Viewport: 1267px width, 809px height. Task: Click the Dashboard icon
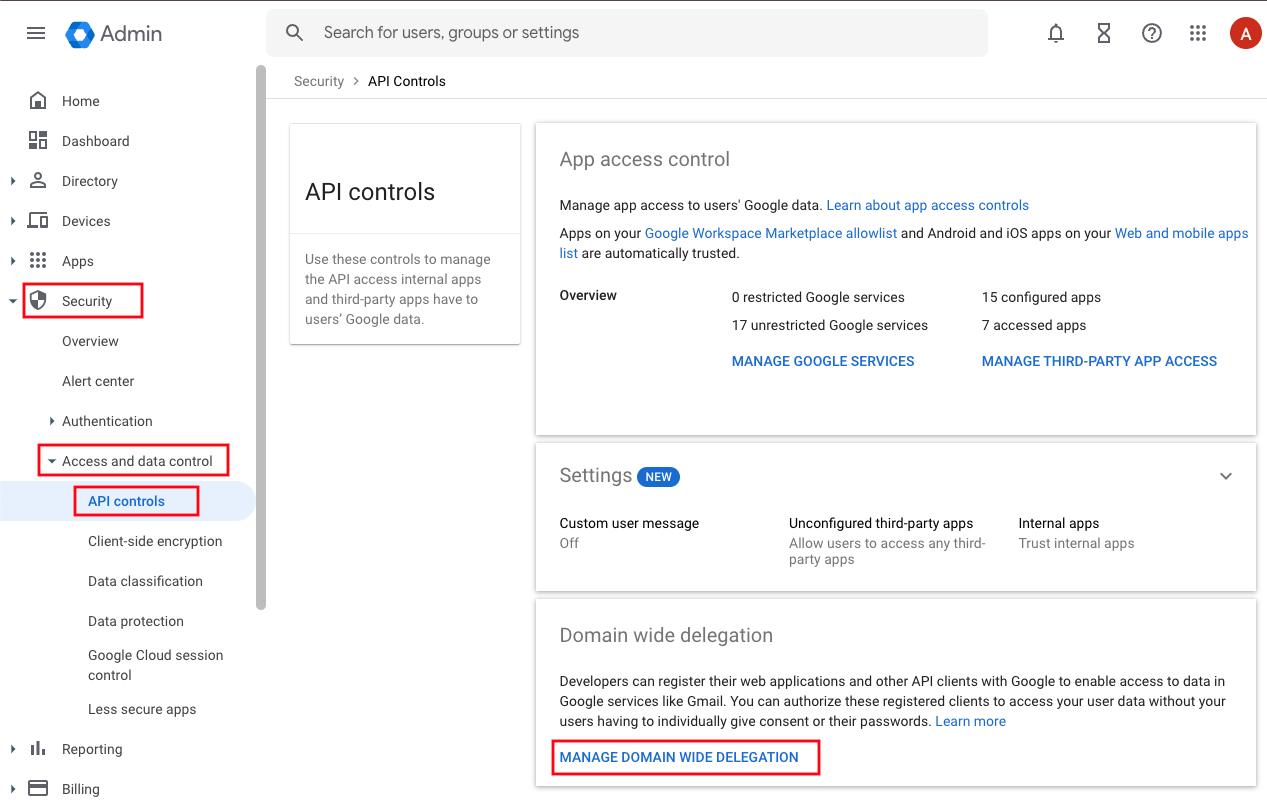click(x=38, y=141)
